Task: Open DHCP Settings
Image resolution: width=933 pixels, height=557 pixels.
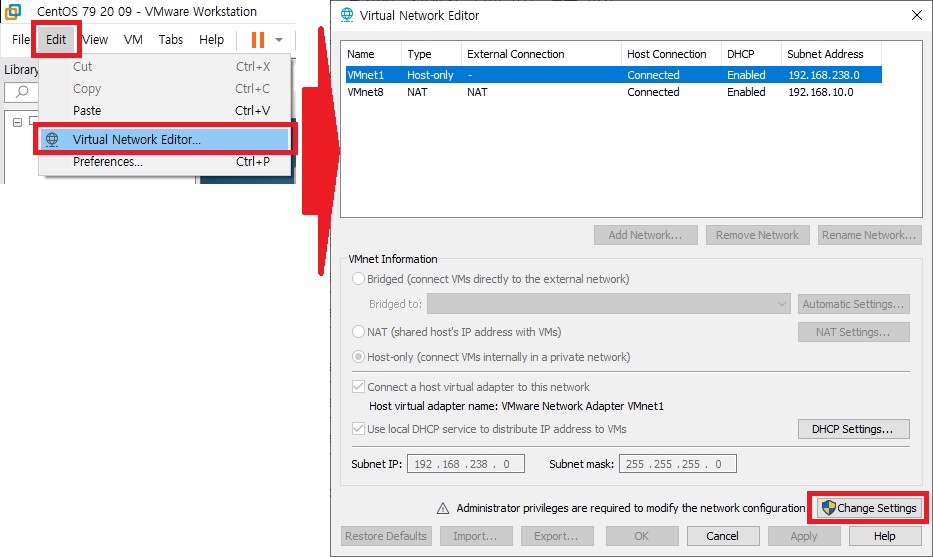Action: [x=853, y=429]
